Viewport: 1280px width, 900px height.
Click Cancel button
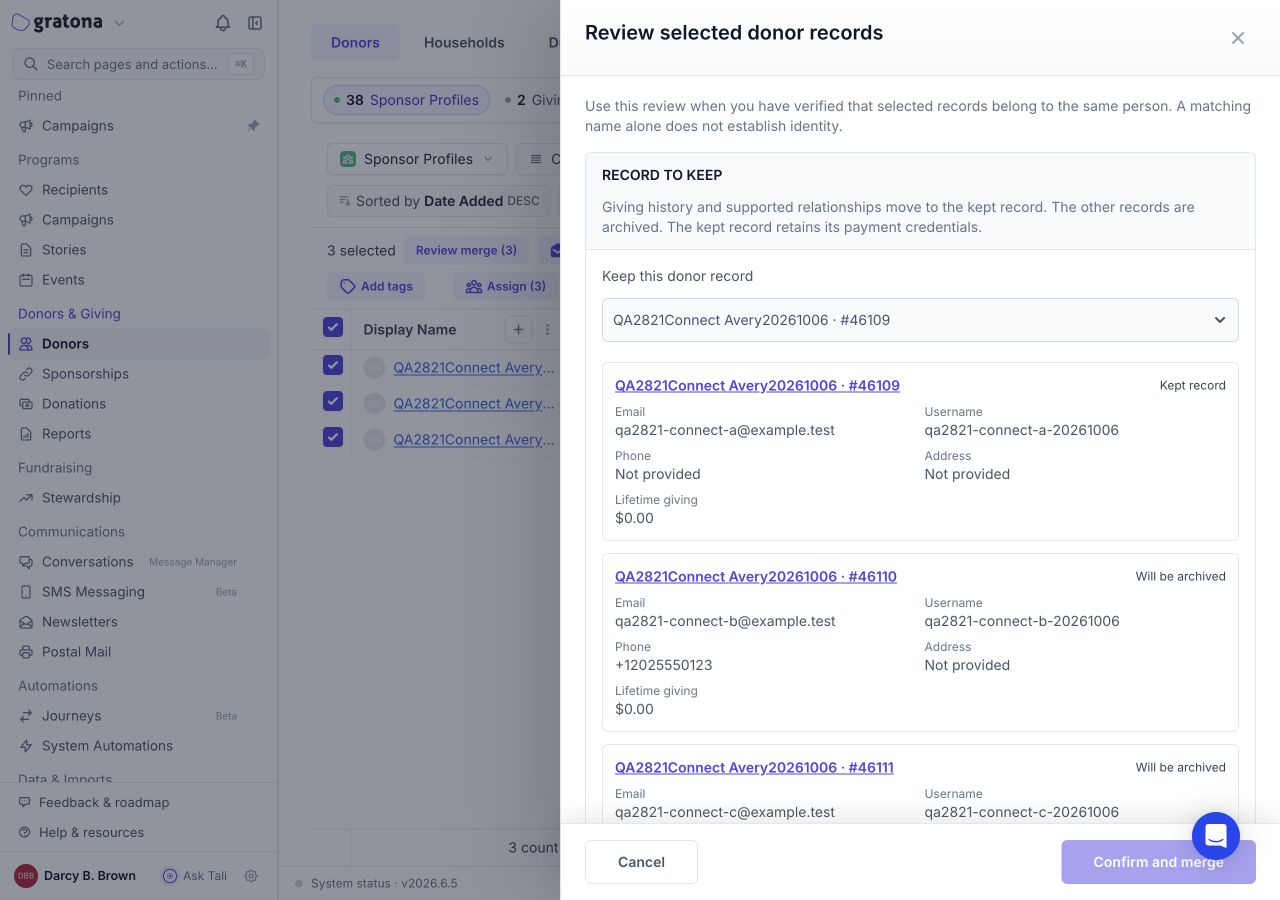coord(641,862)
